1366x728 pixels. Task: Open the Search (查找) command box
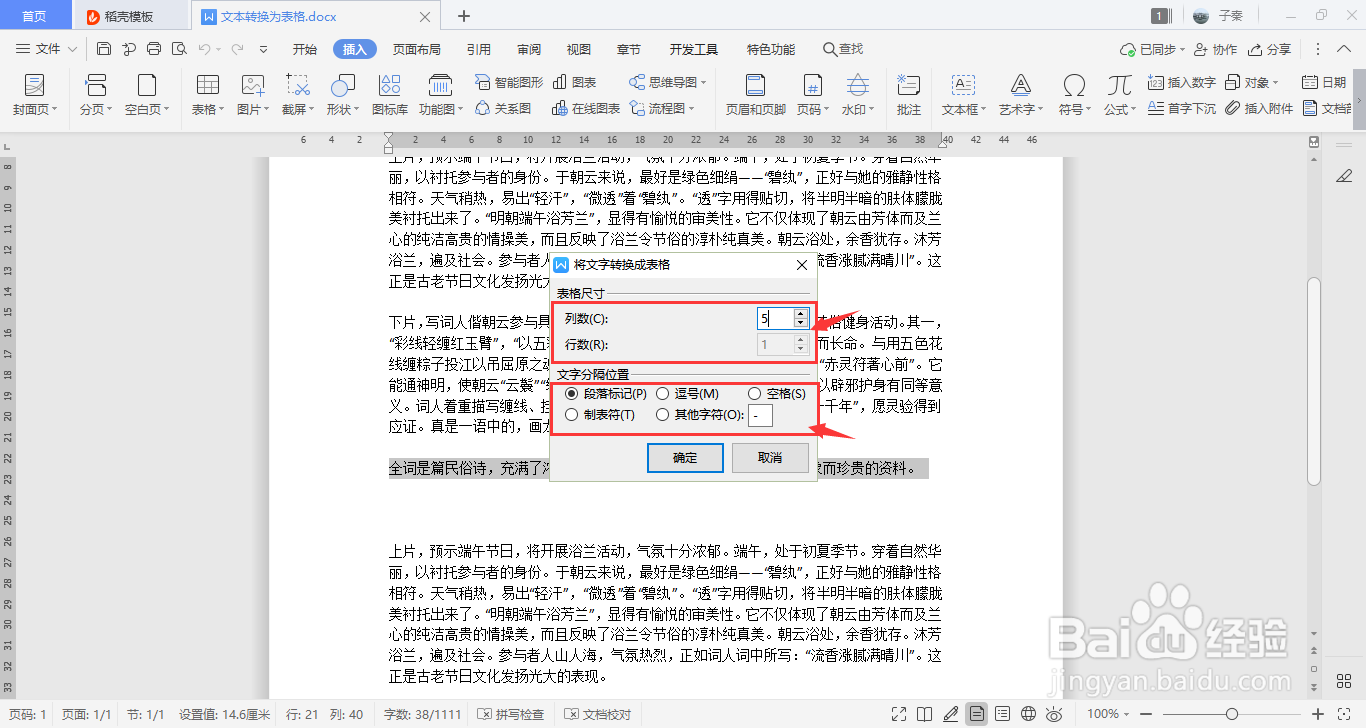[x=843, y=49]
